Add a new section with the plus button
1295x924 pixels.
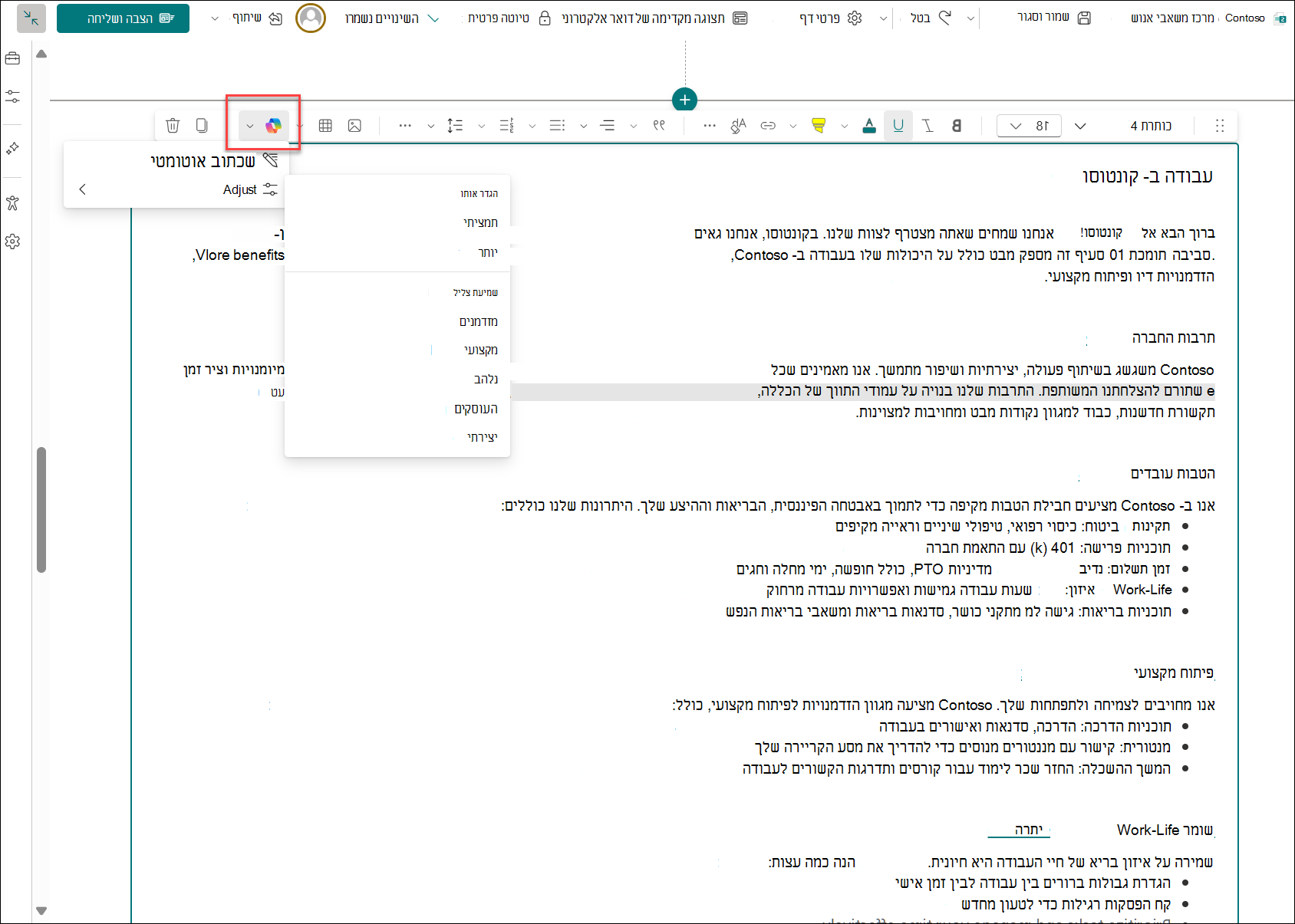(x=684, y=100)
